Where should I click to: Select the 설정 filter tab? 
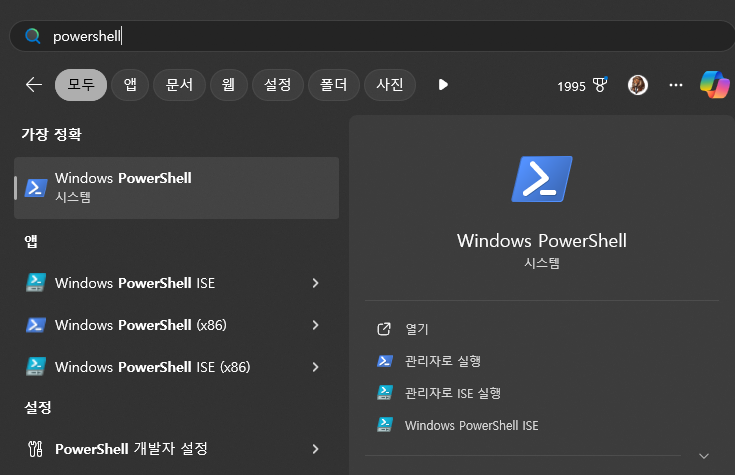278,85
